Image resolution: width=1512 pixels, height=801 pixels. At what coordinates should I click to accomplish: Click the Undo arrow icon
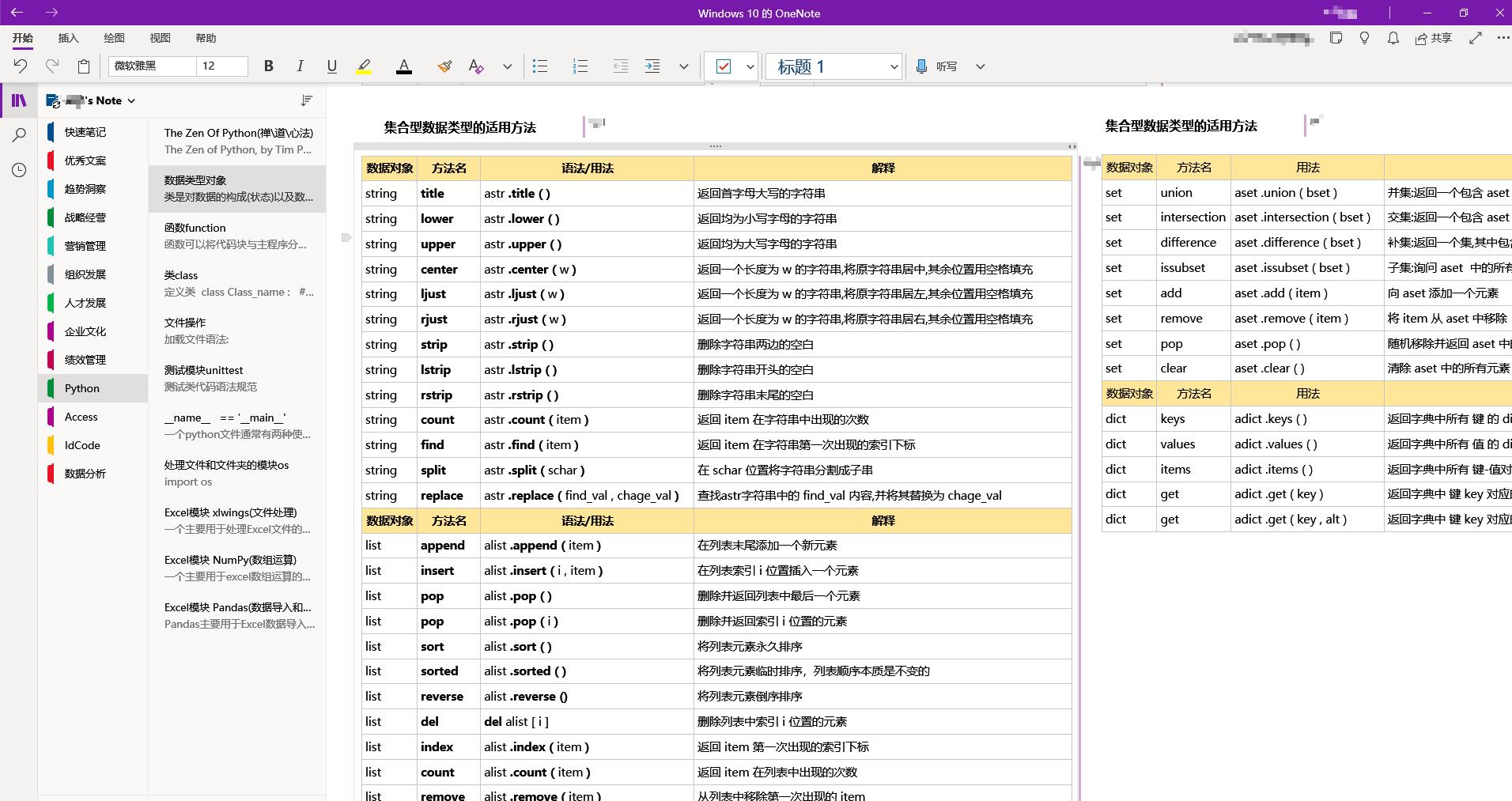coord(21,66)
